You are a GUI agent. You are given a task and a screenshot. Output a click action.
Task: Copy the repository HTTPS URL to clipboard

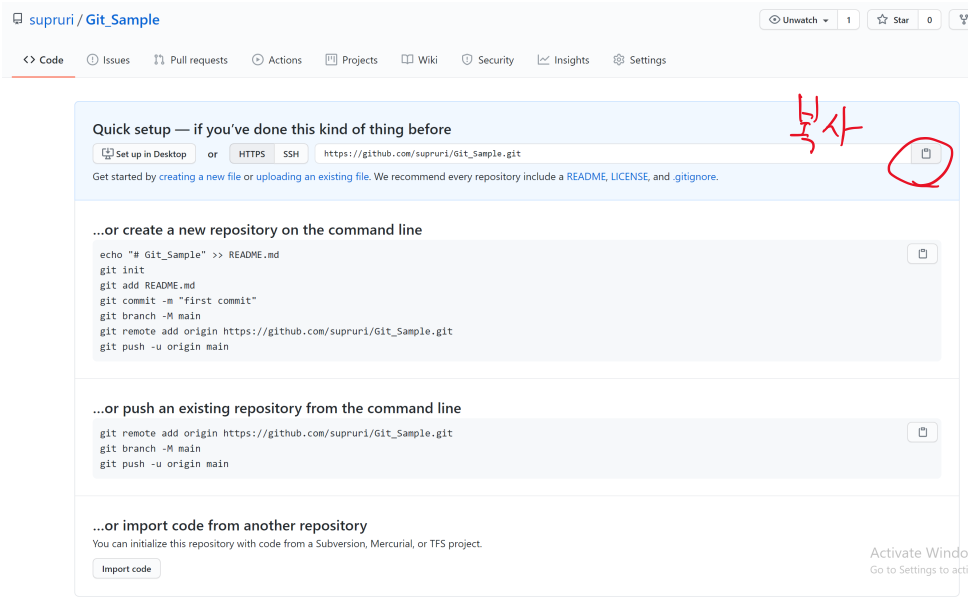[x=925, y=153]
